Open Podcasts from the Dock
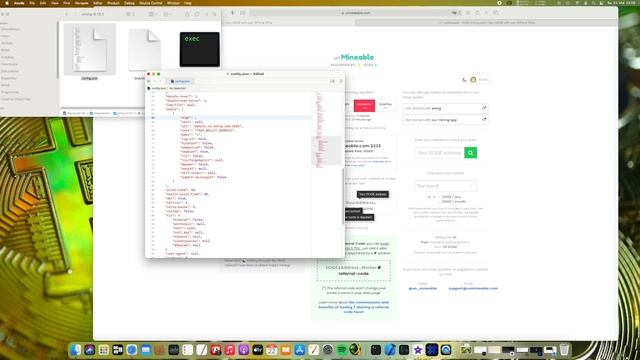This screenshot has width=640, height=360. tap(244, 350)
